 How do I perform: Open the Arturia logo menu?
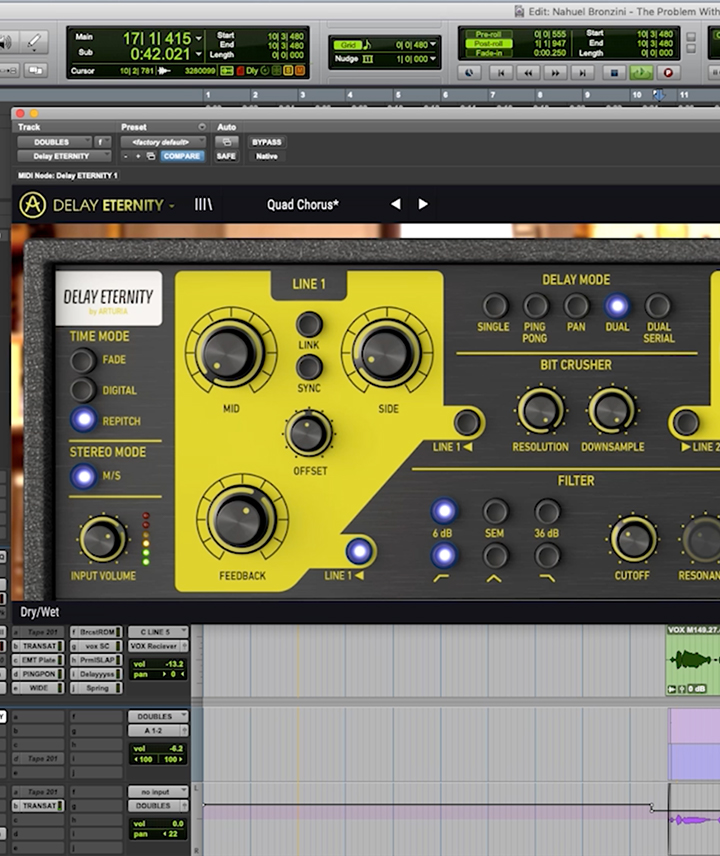click(x=32, y=205)
